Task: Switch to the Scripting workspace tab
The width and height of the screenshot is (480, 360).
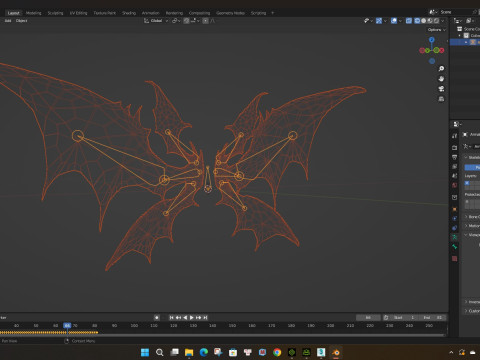Action: click(x=258, y=13)
